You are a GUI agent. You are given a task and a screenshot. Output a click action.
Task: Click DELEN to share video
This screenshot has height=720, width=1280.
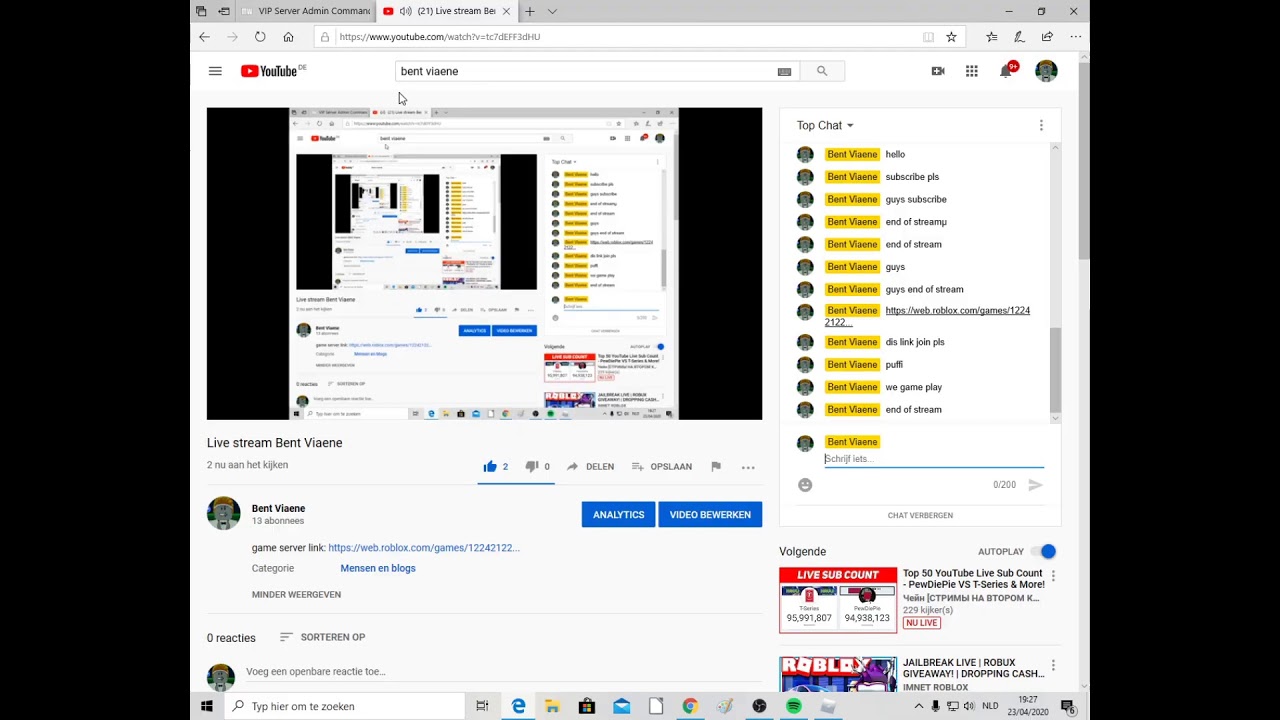pyautogui.click(x=590, y=467)
